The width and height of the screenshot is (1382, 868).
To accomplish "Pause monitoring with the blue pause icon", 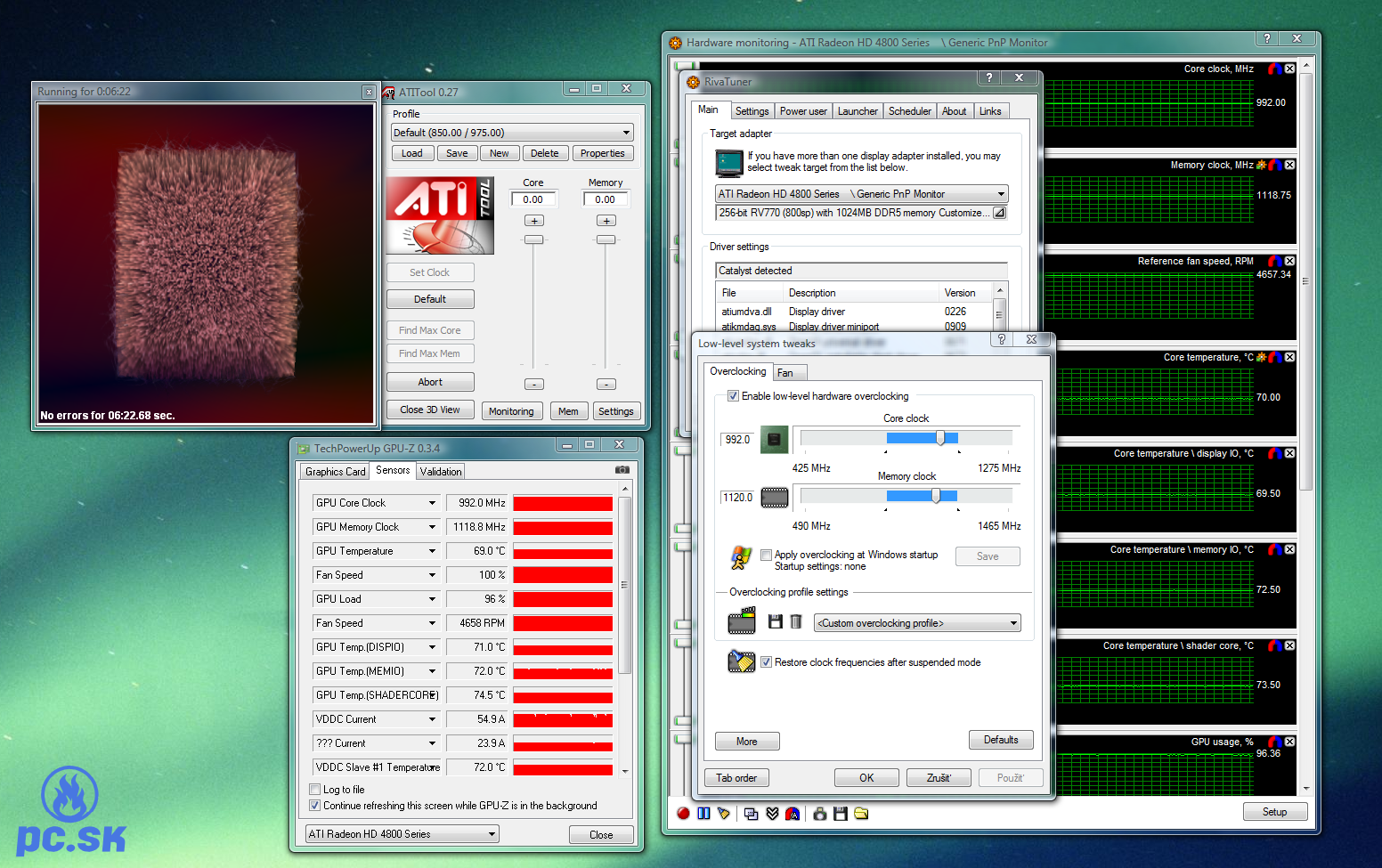I will click(x=703, y=813).
